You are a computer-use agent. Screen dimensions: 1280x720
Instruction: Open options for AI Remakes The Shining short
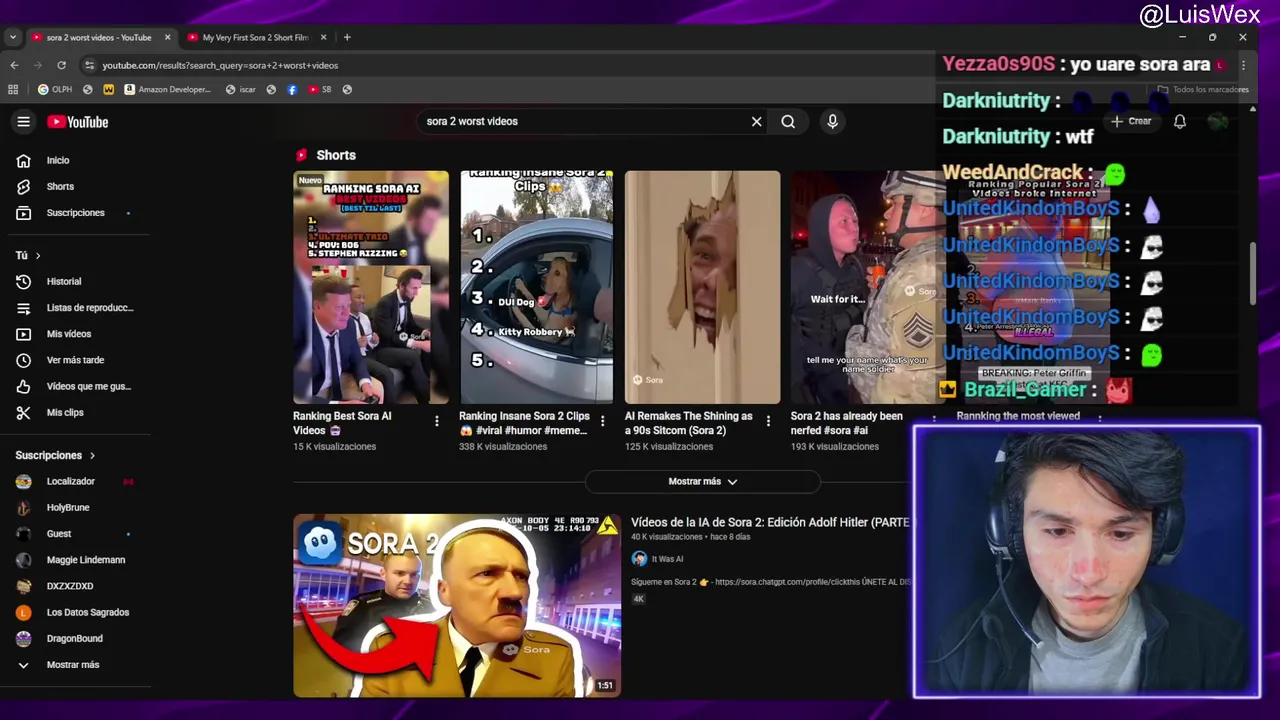768,421
